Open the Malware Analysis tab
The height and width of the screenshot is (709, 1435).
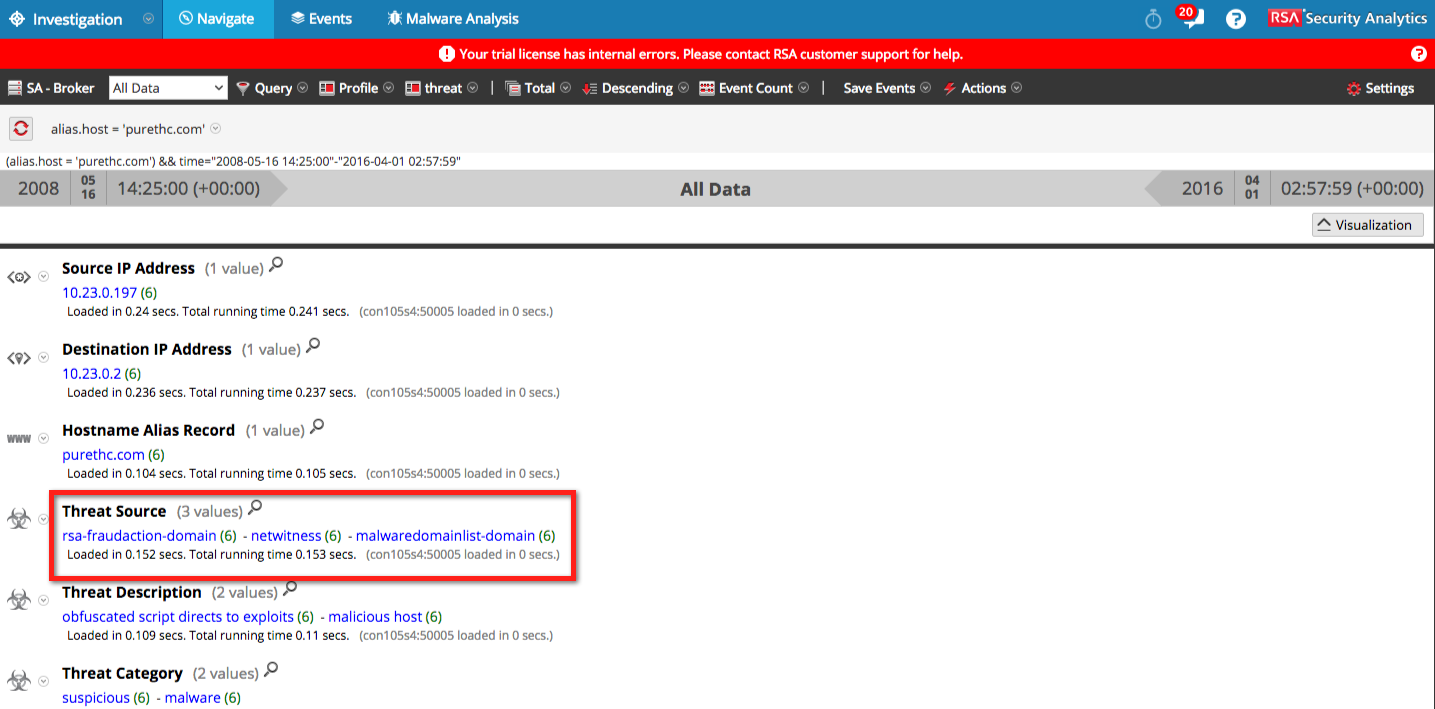tap(453, 19)
